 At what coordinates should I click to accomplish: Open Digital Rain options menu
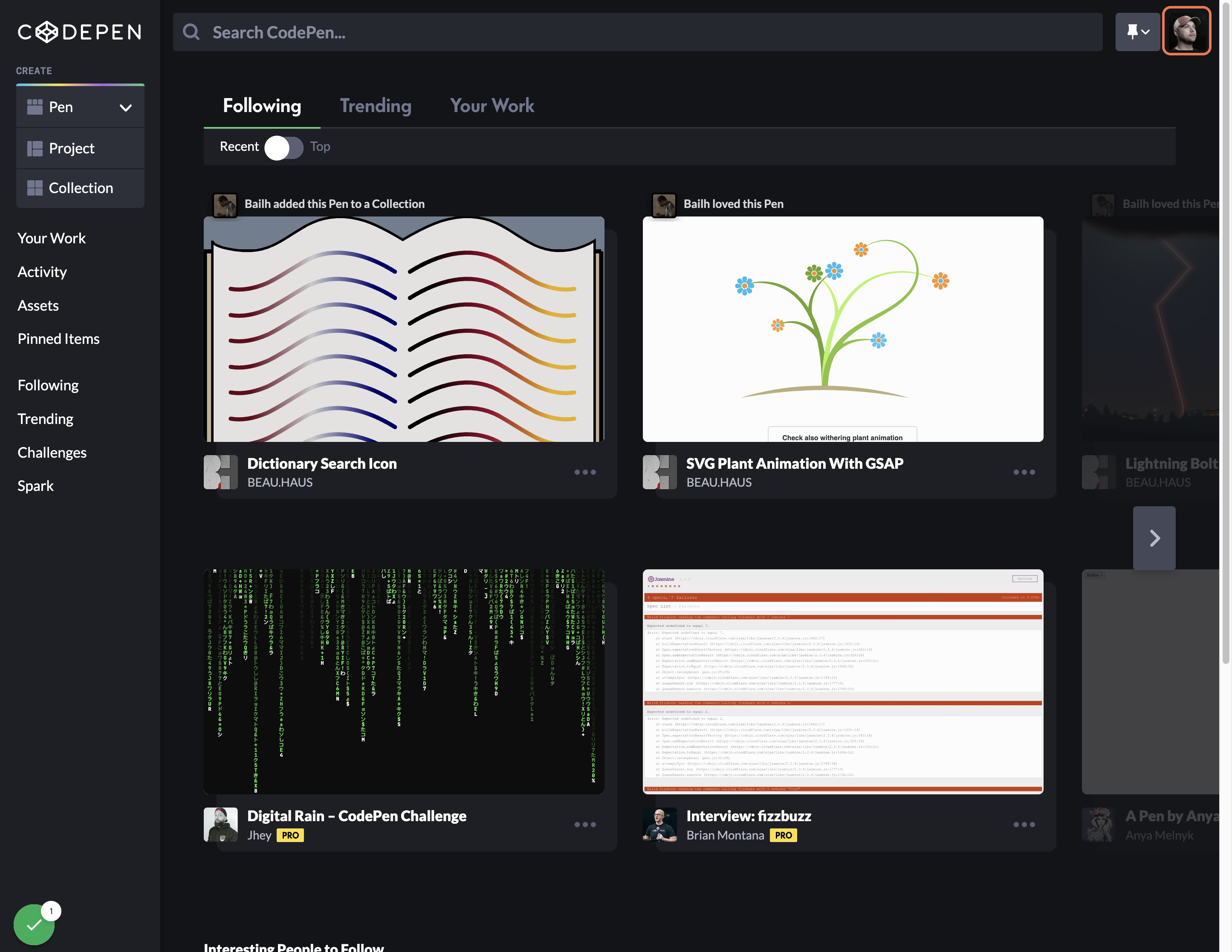tap(585, 825)
